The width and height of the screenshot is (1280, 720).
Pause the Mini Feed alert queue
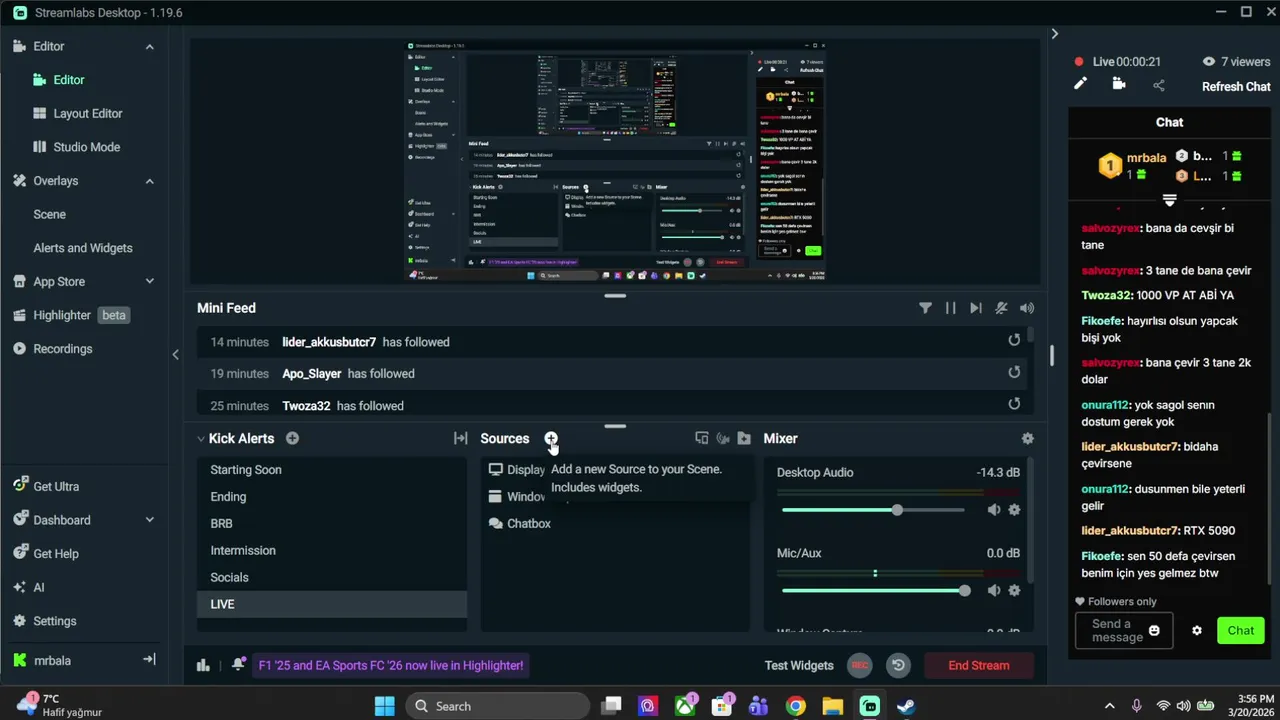tap(950, 308)
